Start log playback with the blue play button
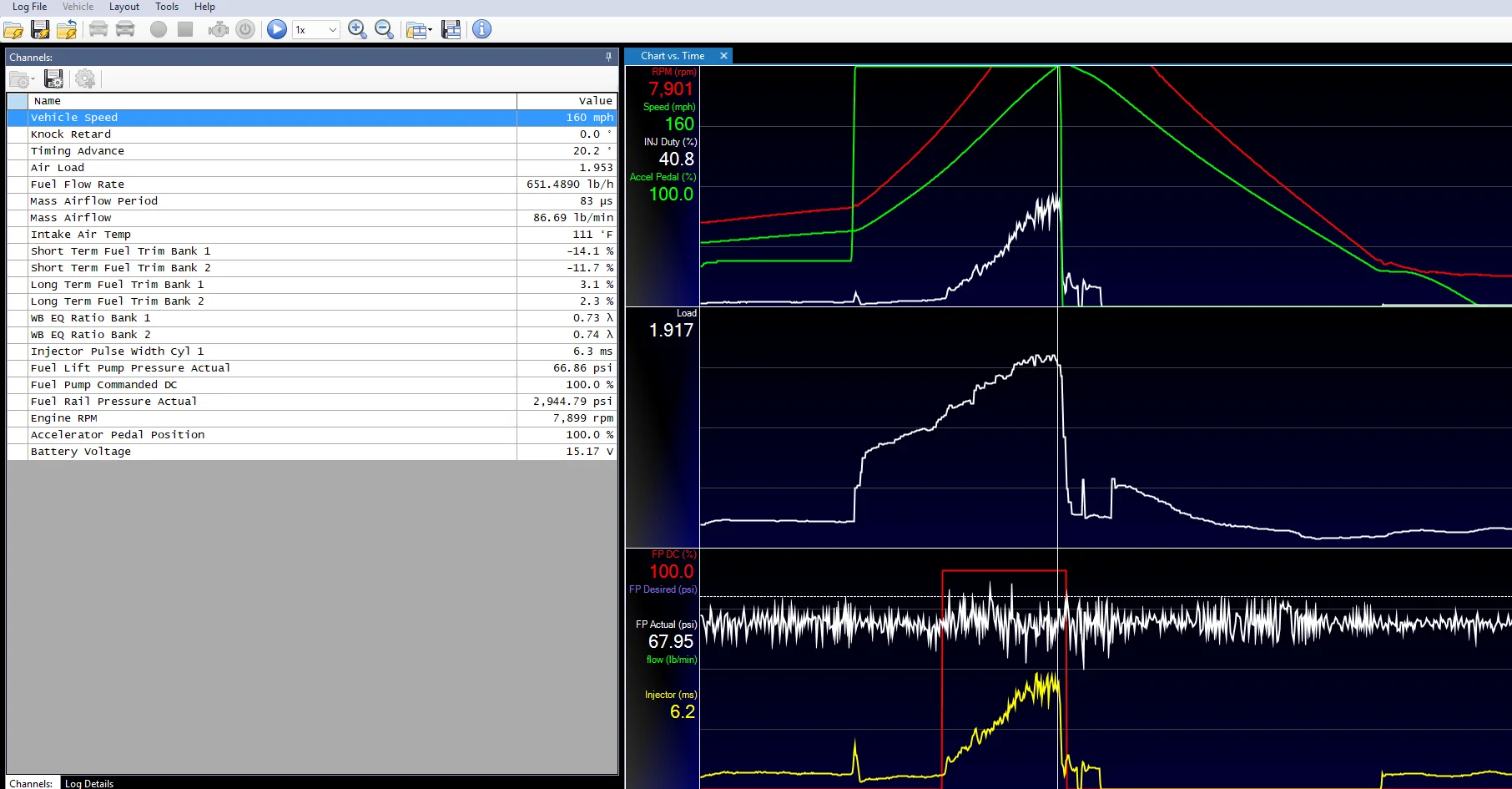The width and height of the screenshot is (1512, 789). pos(277,29)
